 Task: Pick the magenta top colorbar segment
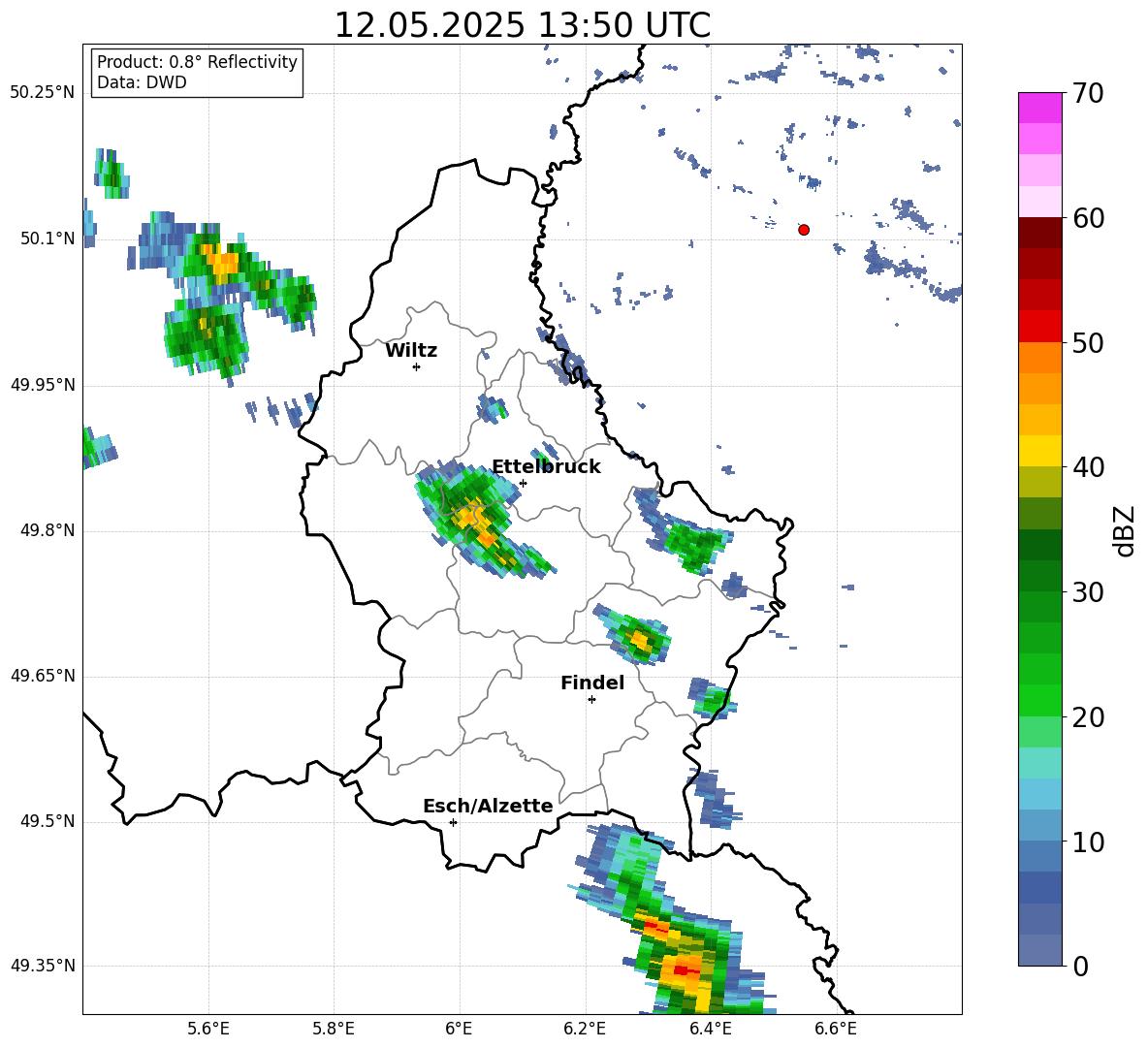coord(1040,108)
